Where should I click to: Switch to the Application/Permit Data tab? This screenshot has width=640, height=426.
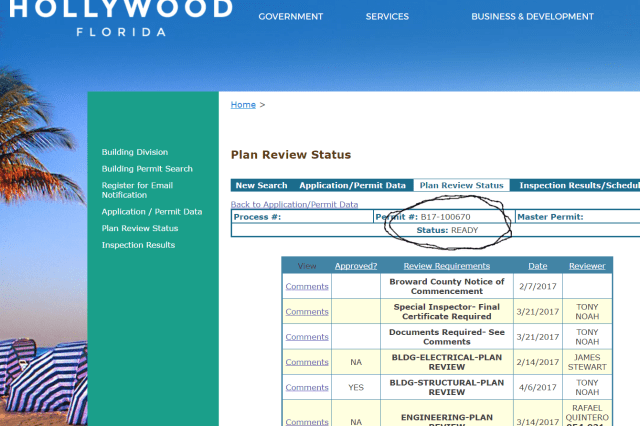coord(353,185)
